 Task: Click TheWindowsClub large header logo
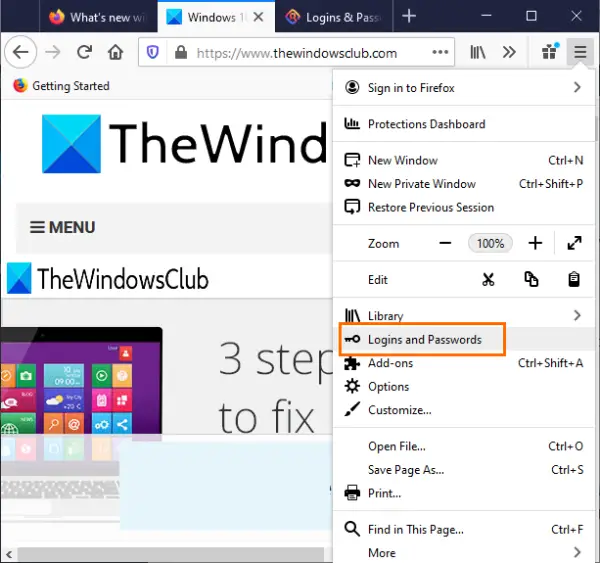pyautogui.click(x=185, y=144)
